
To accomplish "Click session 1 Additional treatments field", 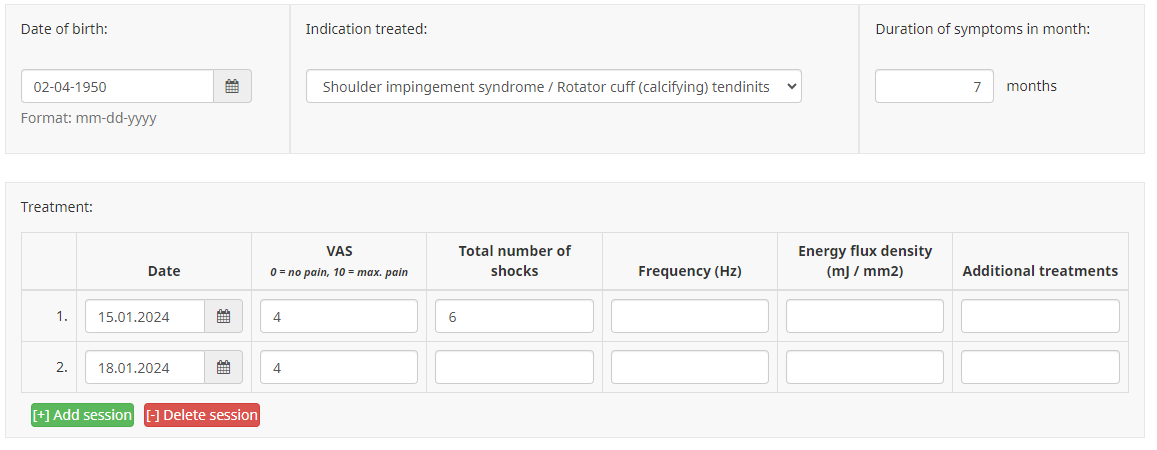I will pos(1040,317).
